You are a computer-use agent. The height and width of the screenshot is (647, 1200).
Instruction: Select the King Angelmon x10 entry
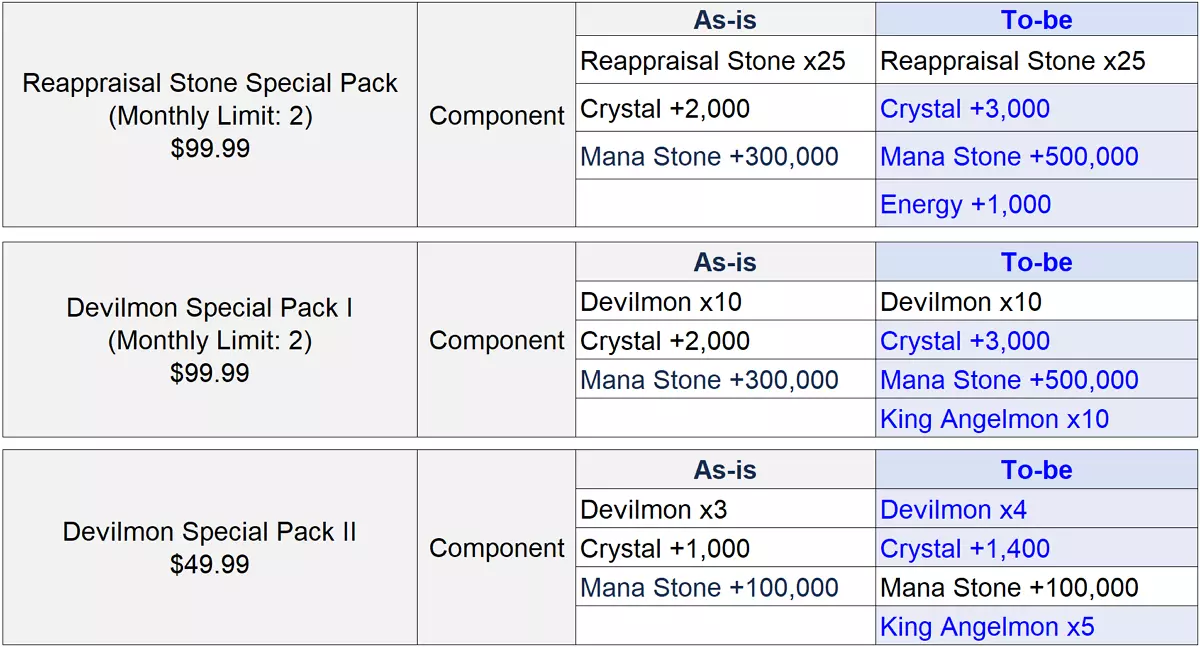[994, 419]
